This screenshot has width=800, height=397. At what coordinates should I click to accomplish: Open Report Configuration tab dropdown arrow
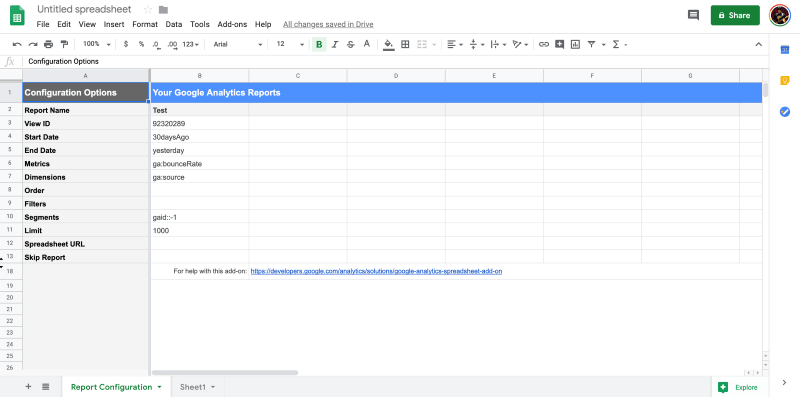[x=159, y=387]
